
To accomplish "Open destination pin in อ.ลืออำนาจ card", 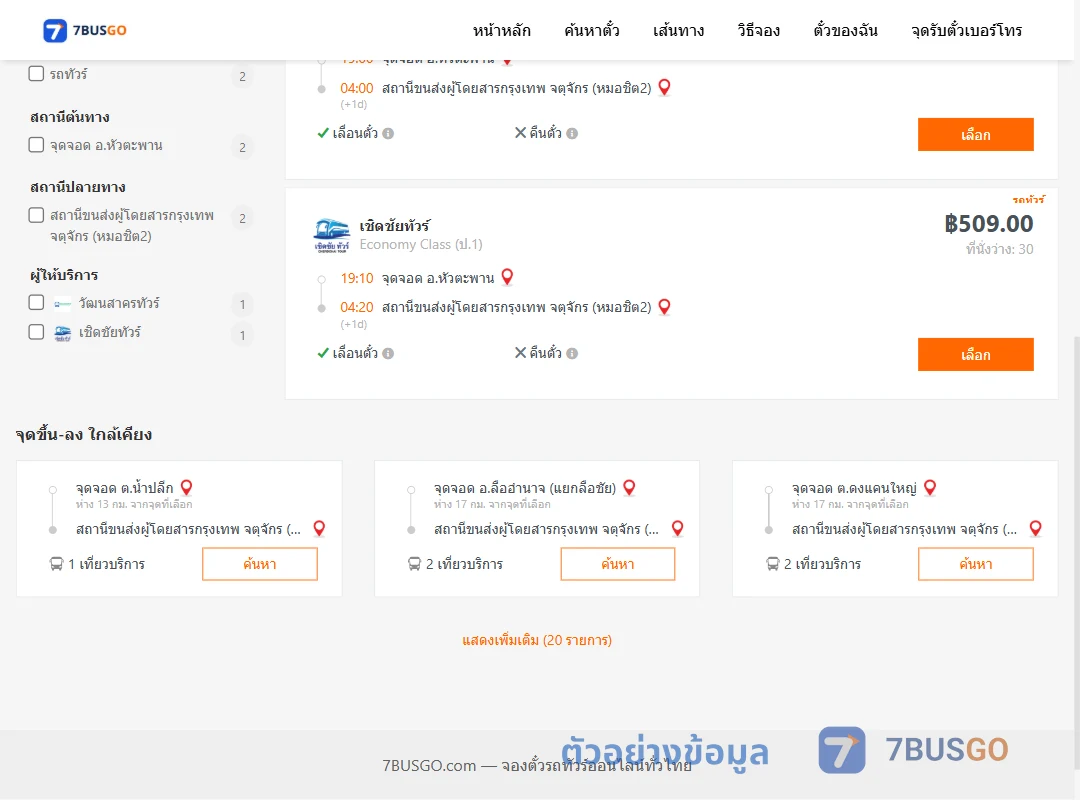I will [678, 529].
